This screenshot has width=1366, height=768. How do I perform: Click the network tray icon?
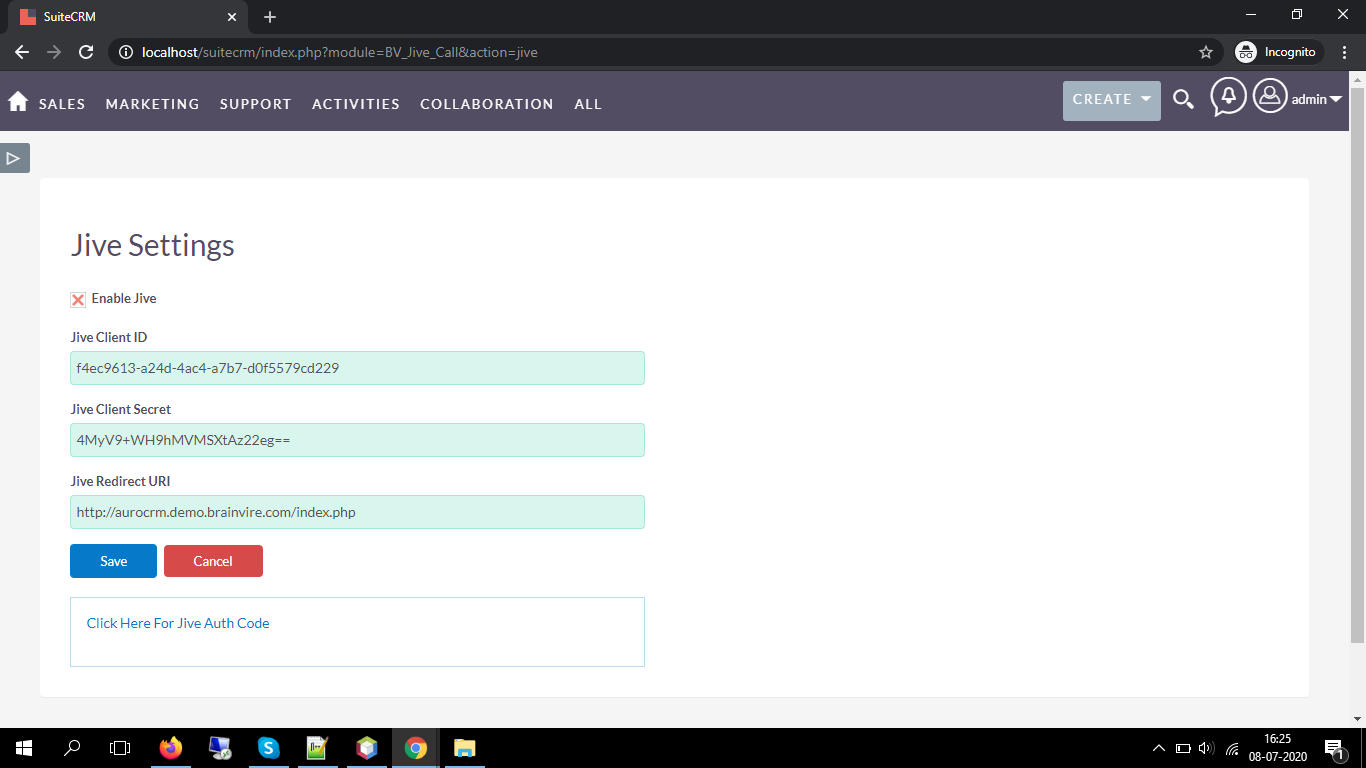(x=1232, y=748)
